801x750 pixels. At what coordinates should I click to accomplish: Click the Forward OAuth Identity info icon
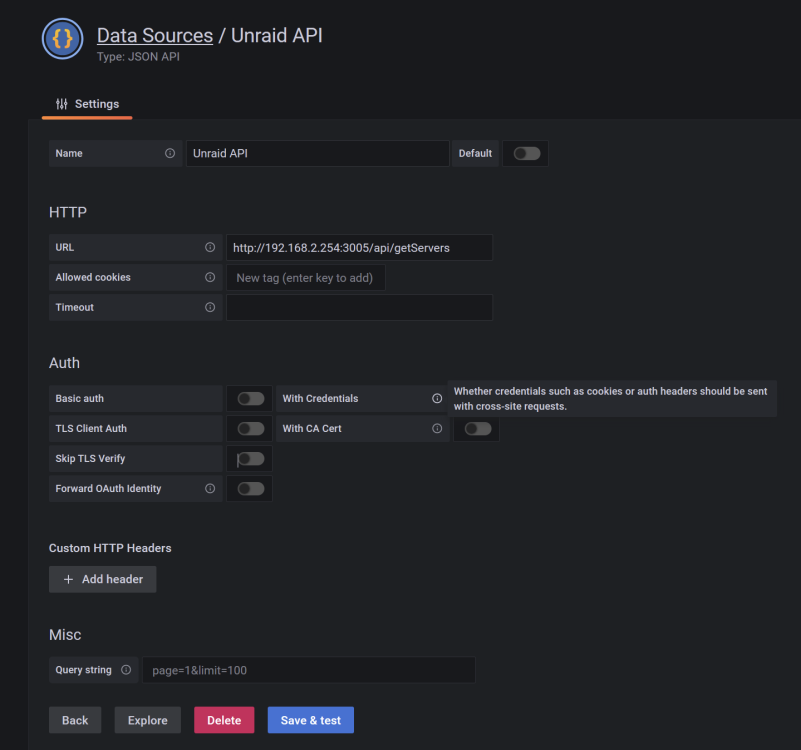tap(210, 488)
